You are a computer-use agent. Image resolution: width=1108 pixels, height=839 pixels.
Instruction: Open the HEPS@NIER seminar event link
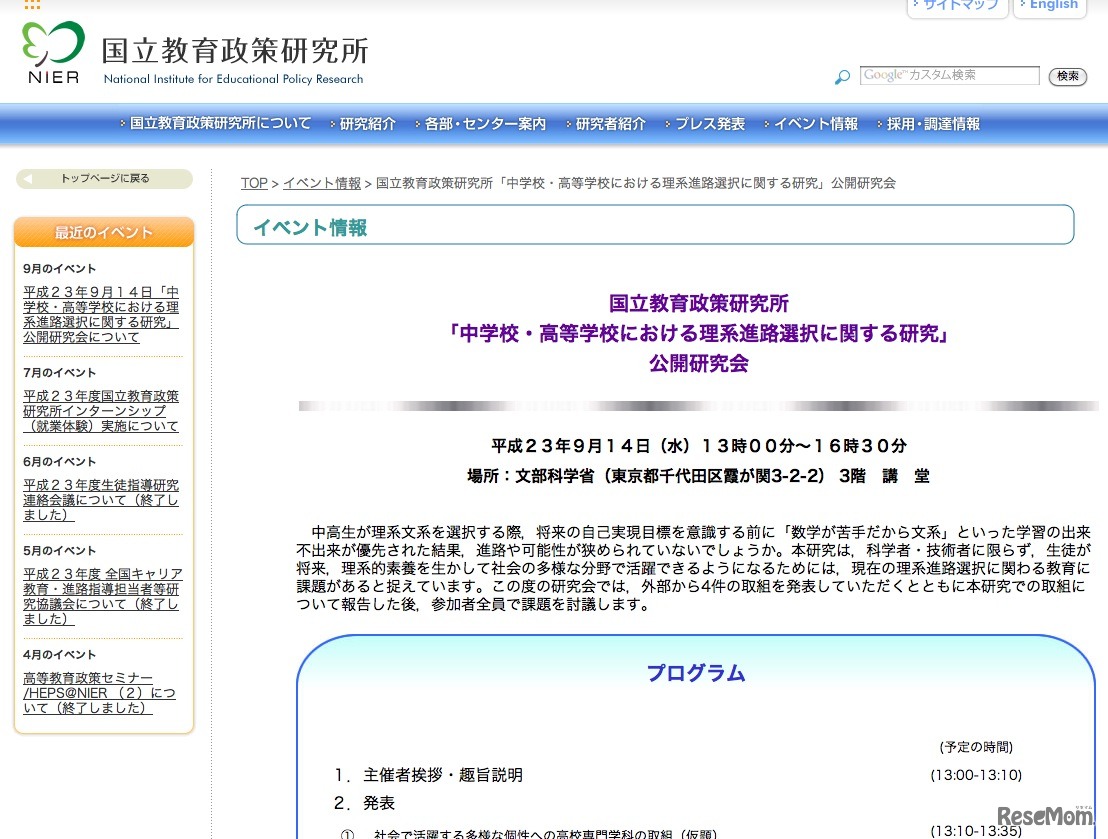pyautogui.click(x=98, y=690)
